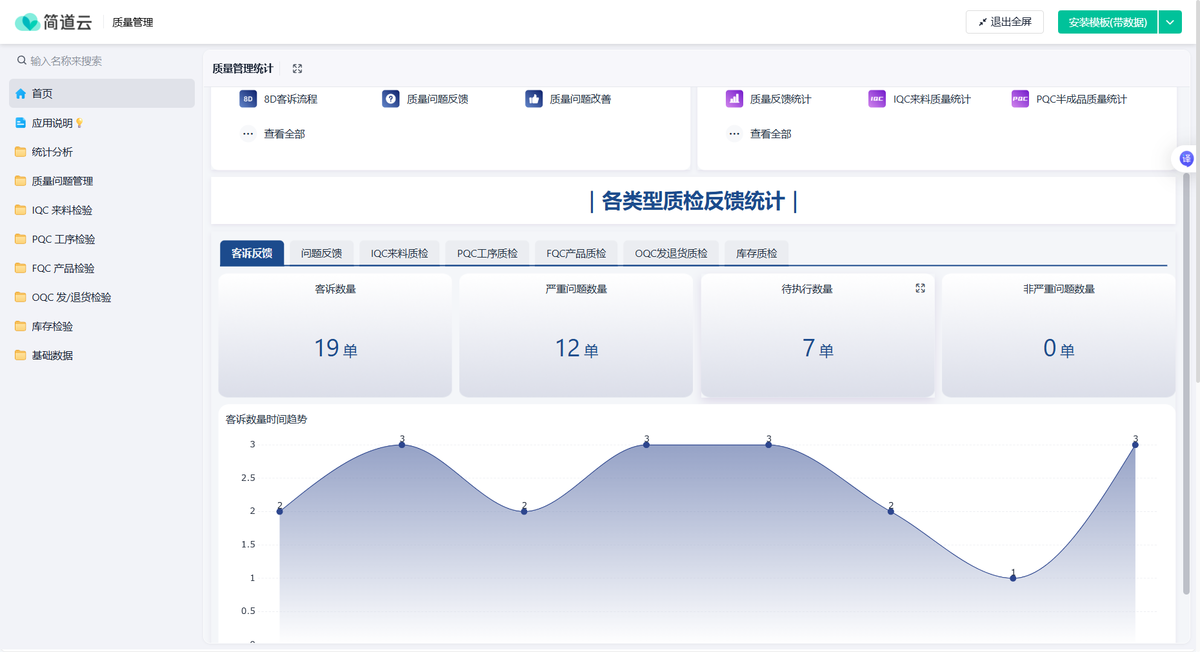
Task: Open the 应用说明 item in sidebar
Action: pos(102,123)
